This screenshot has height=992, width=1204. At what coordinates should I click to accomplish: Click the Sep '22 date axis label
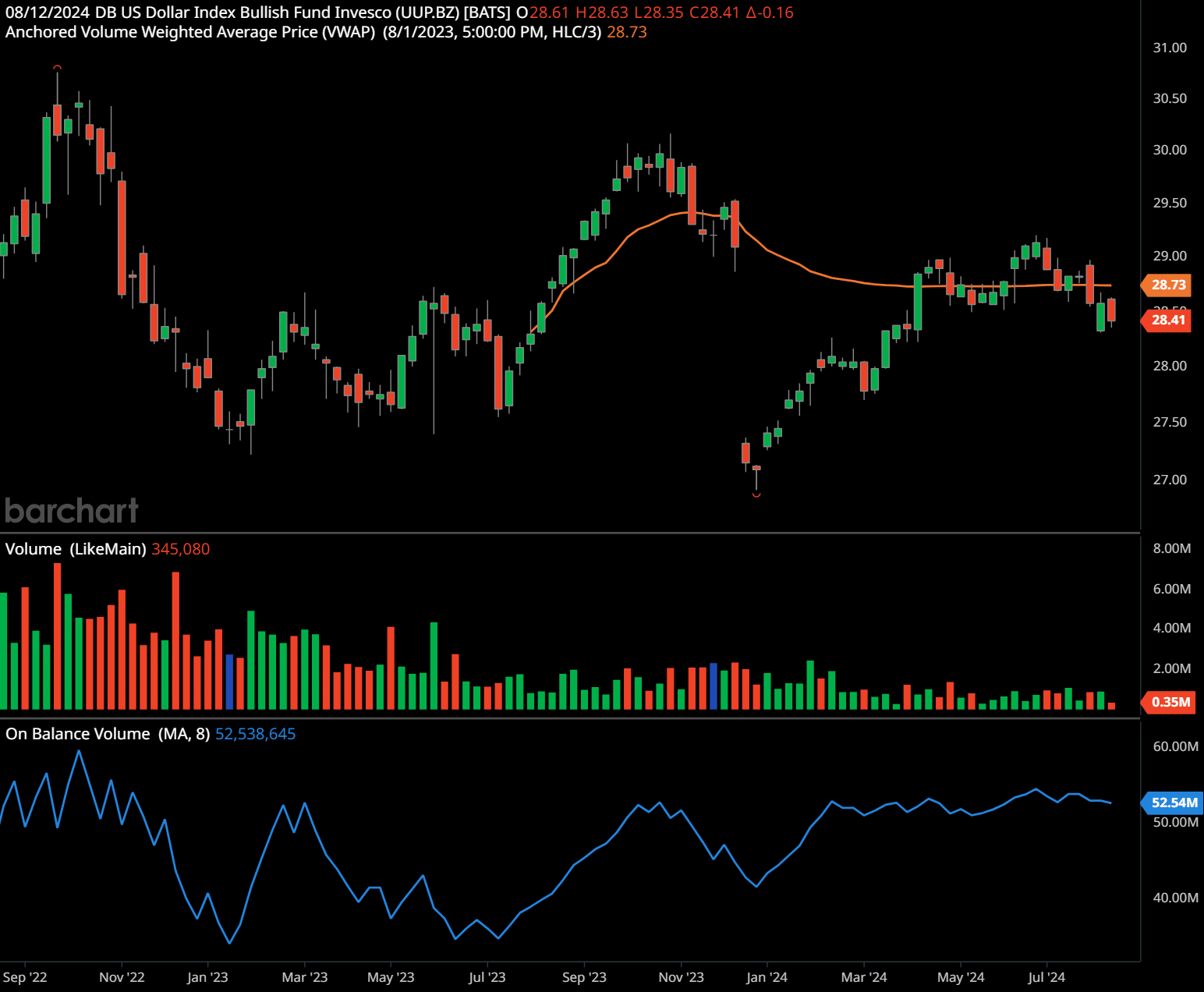(x=25, y=977)
